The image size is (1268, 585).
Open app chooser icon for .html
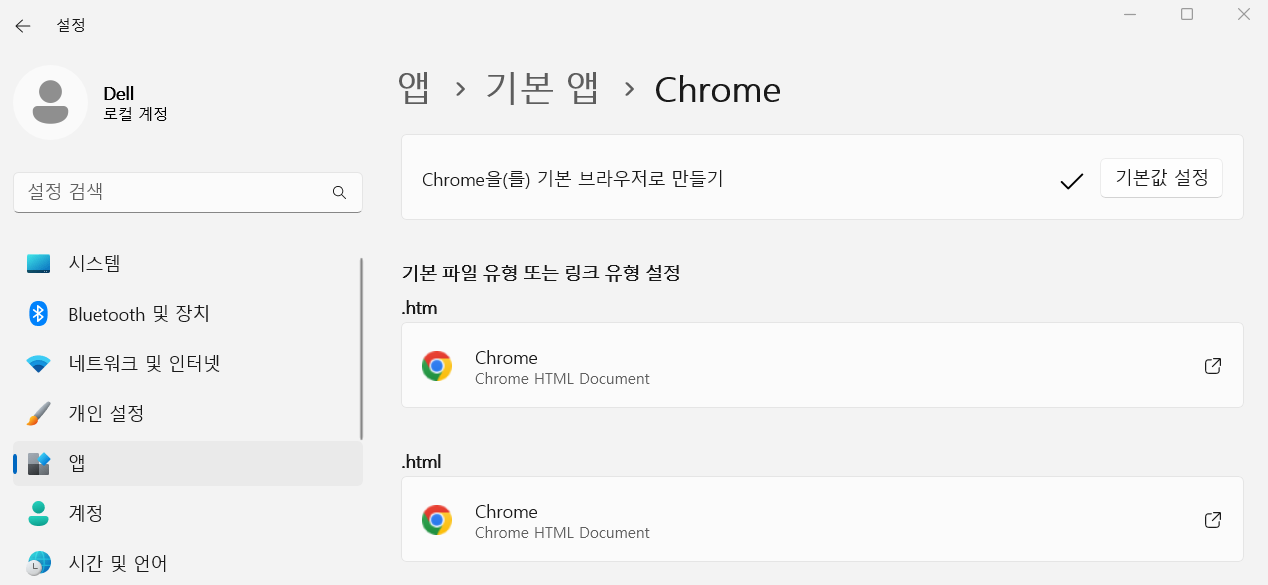[x=1213, y=520]
